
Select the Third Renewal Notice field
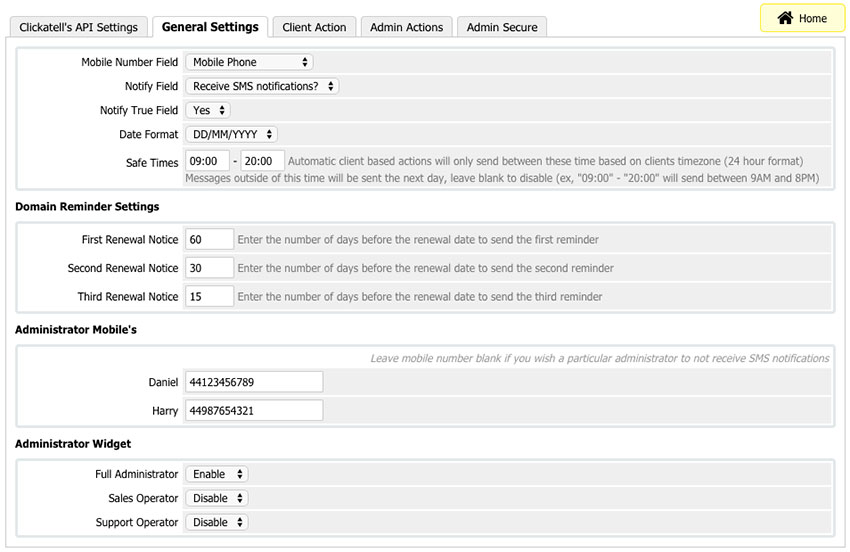209,297
